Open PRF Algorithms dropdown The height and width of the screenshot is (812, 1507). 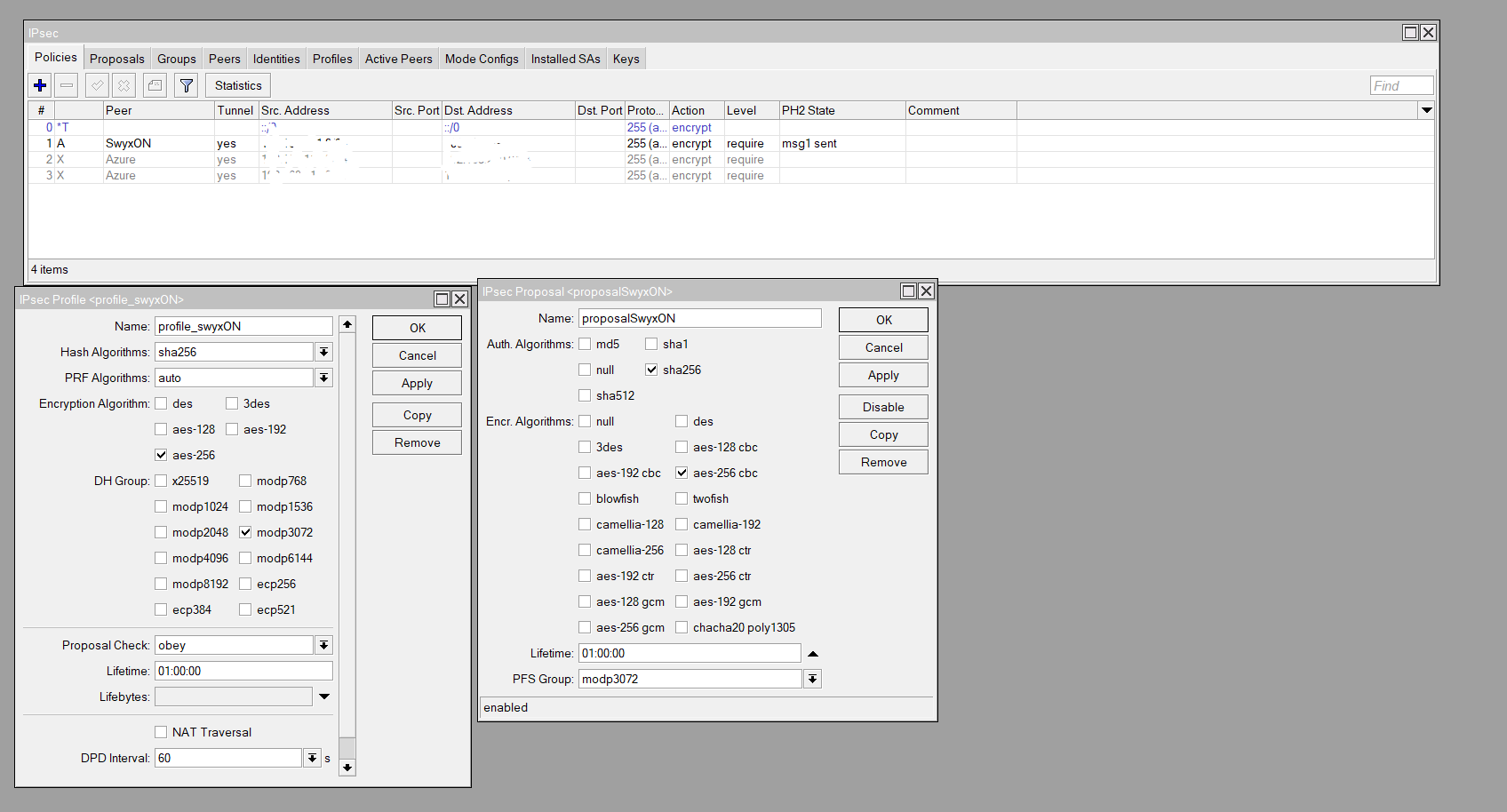(x=324, y=378)
